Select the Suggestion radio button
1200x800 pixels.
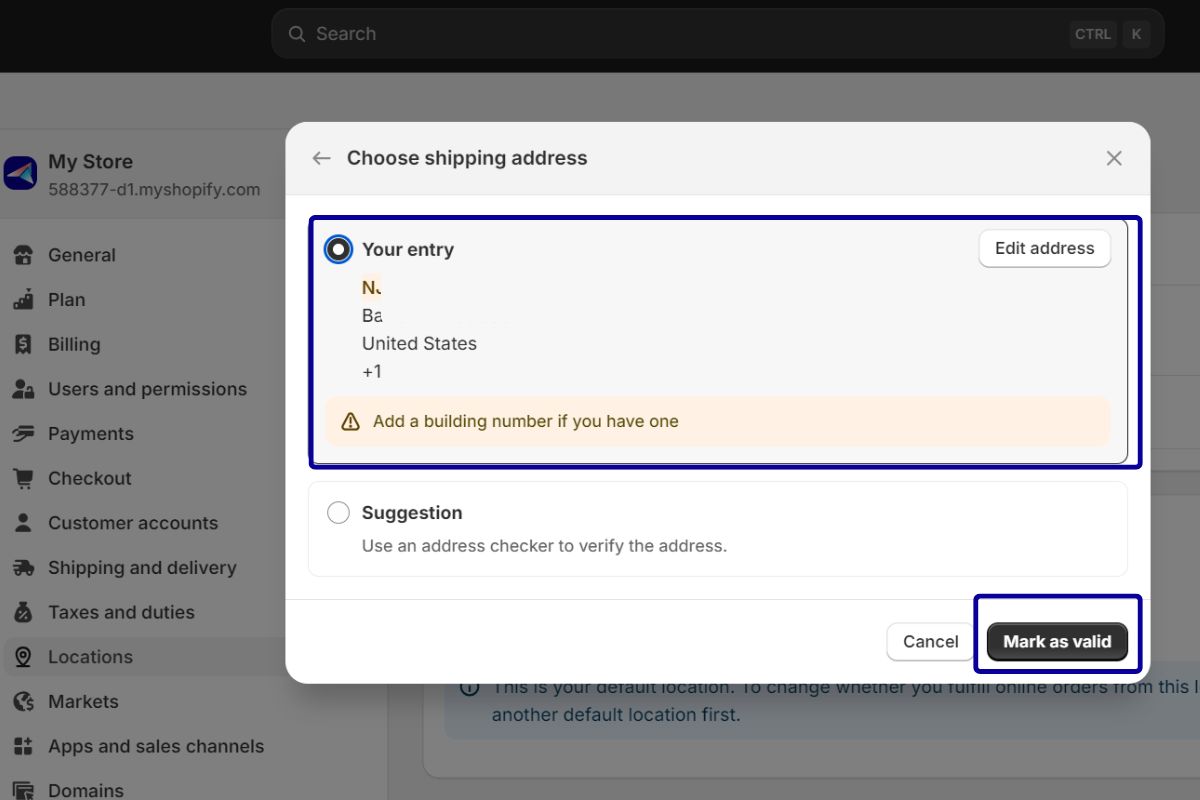(339, 513)
